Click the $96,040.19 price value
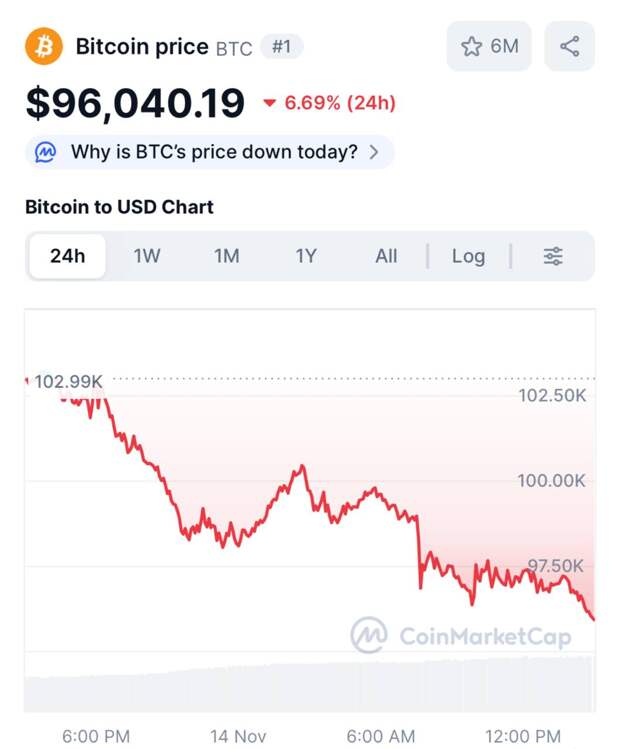The height and width of the screenshot is (749, 620). (x=135, y=103)
